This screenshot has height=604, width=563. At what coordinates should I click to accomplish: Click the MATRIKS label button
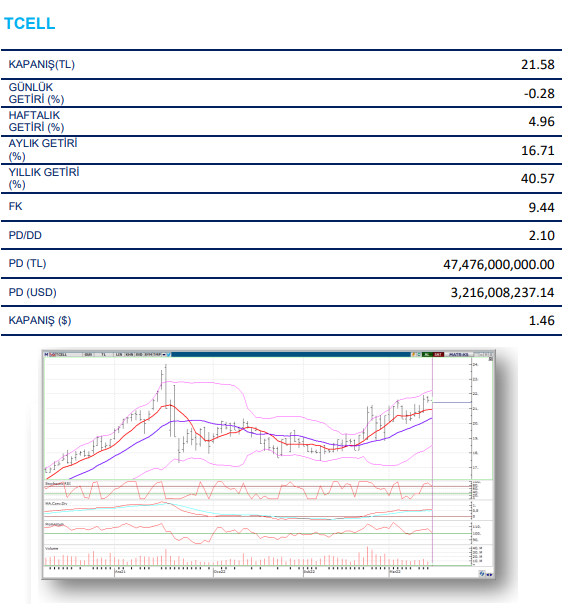point(459,354)
